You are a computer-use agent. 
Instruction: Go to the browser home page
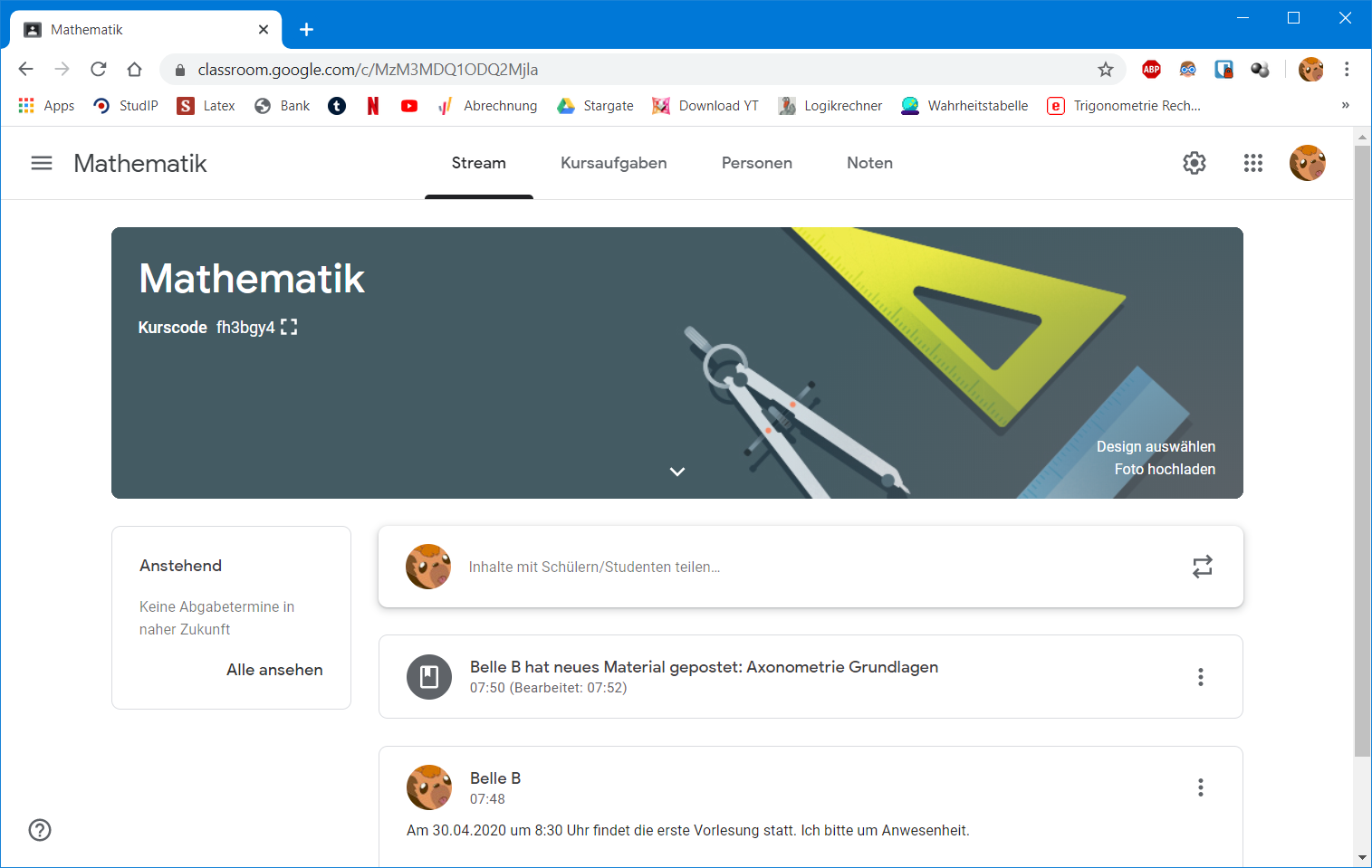pyautogui.click(x=135, y=69)
